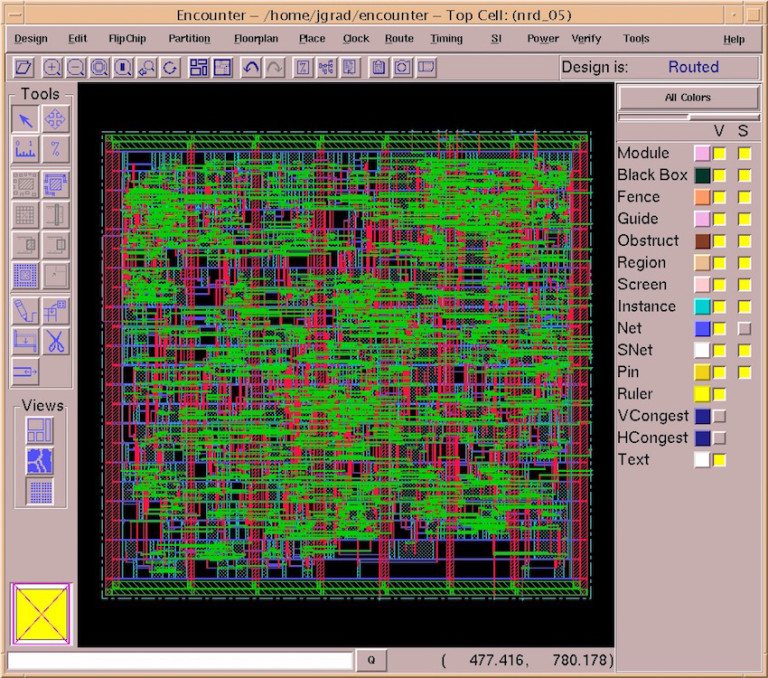Open the Design menu

(30, 39)
